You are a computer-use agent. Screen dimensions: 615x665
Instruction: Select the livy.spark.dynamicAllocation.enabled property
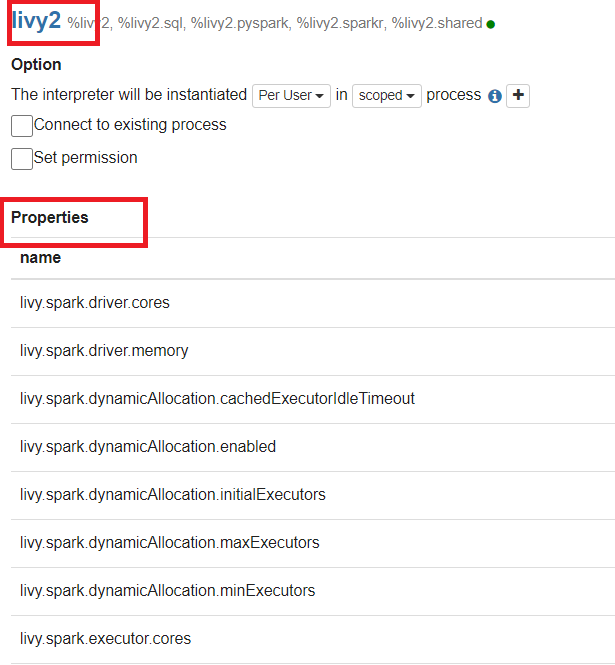[x=148, y=447]
